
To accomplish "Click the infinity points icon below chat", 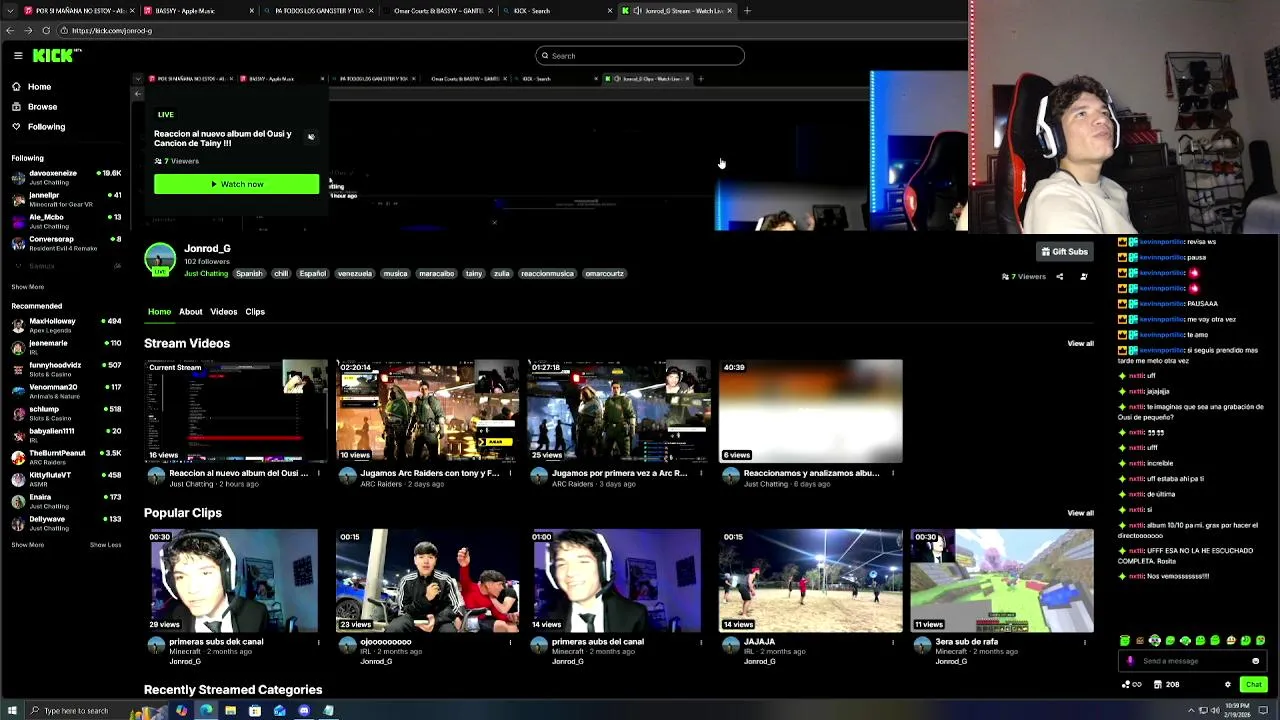I will tap(1132, 685).
